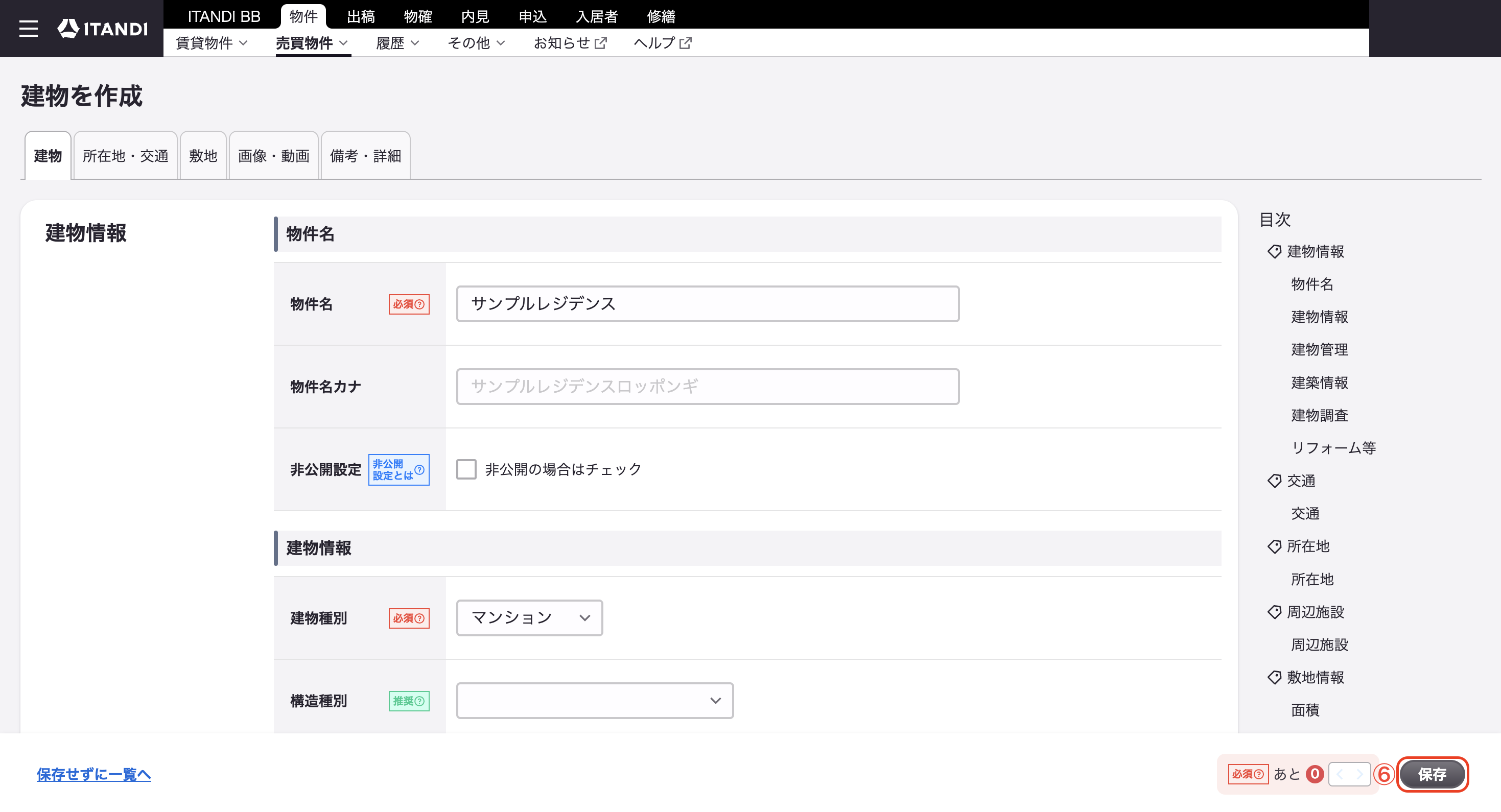The width and height of the screenshot is (1501, 812).
Task: Jump to 物件名 in 目次
Action: [1312, 284]
